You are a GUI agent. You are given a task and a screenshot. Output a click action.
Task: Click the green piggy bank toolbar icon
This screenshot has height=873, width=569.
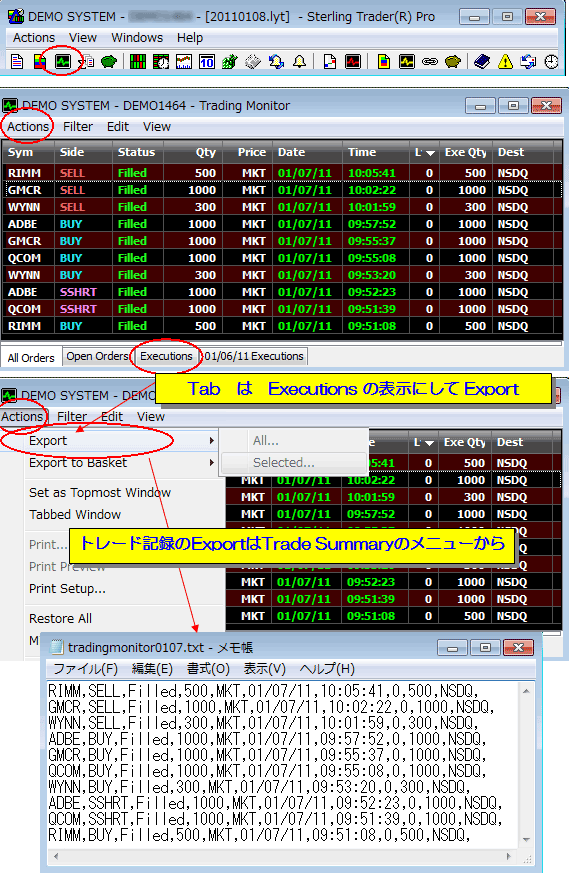click(x=109, y=61)
